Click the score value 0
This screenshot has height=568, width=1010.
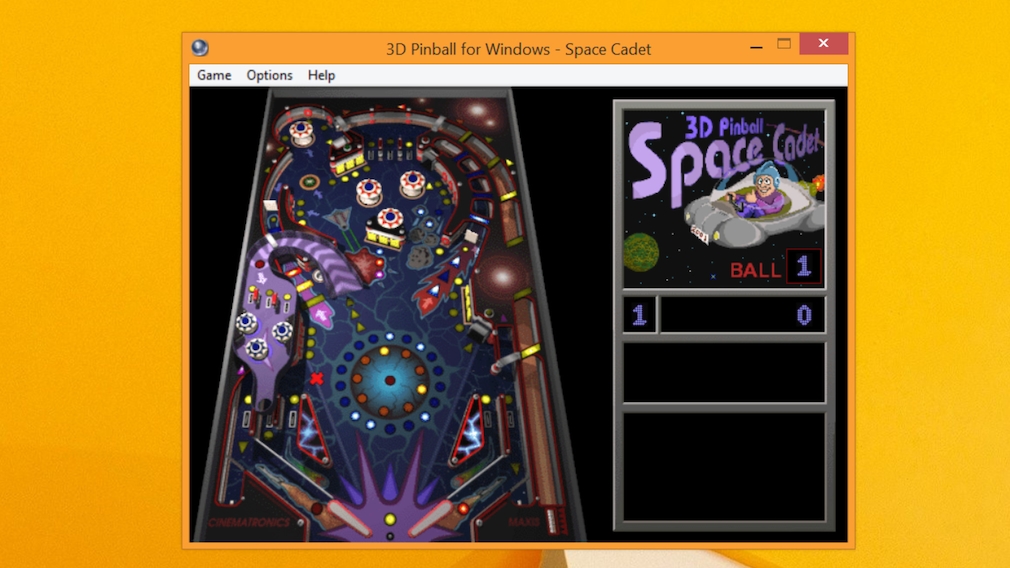click(804, 315)
